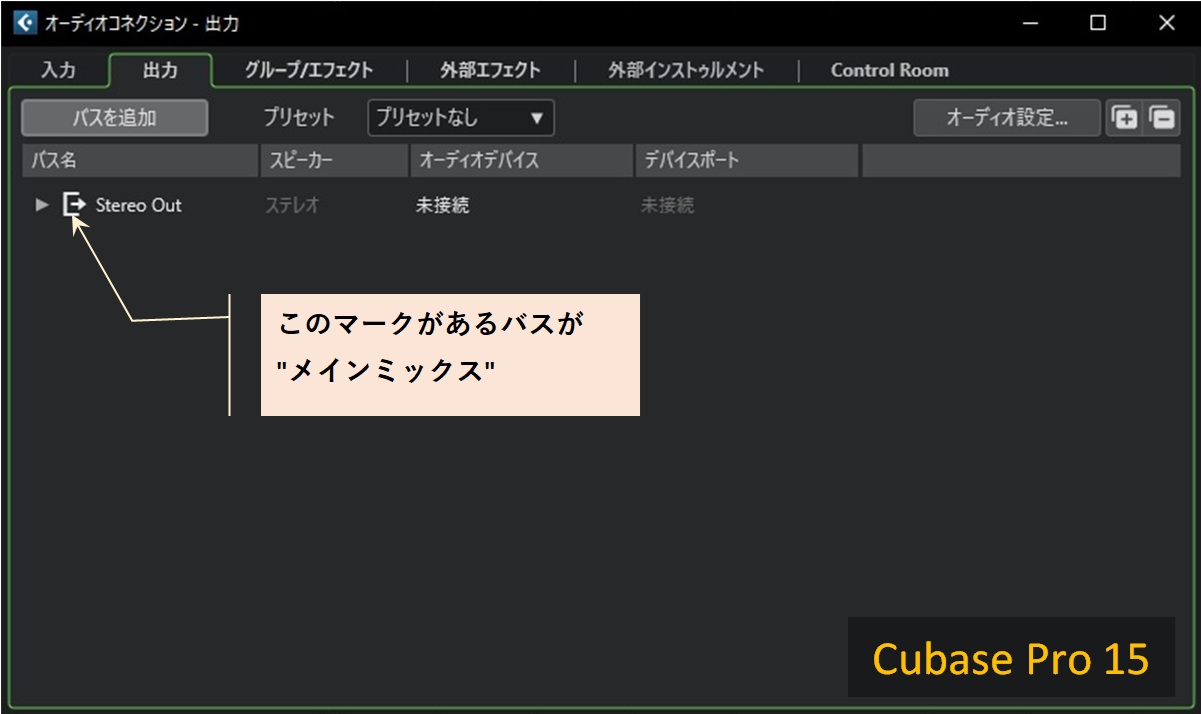Click the main mix arrow icon beside Stereo Out
Image resolution: width=1201 pixels, height=714 pixels.
coord(75,204)
